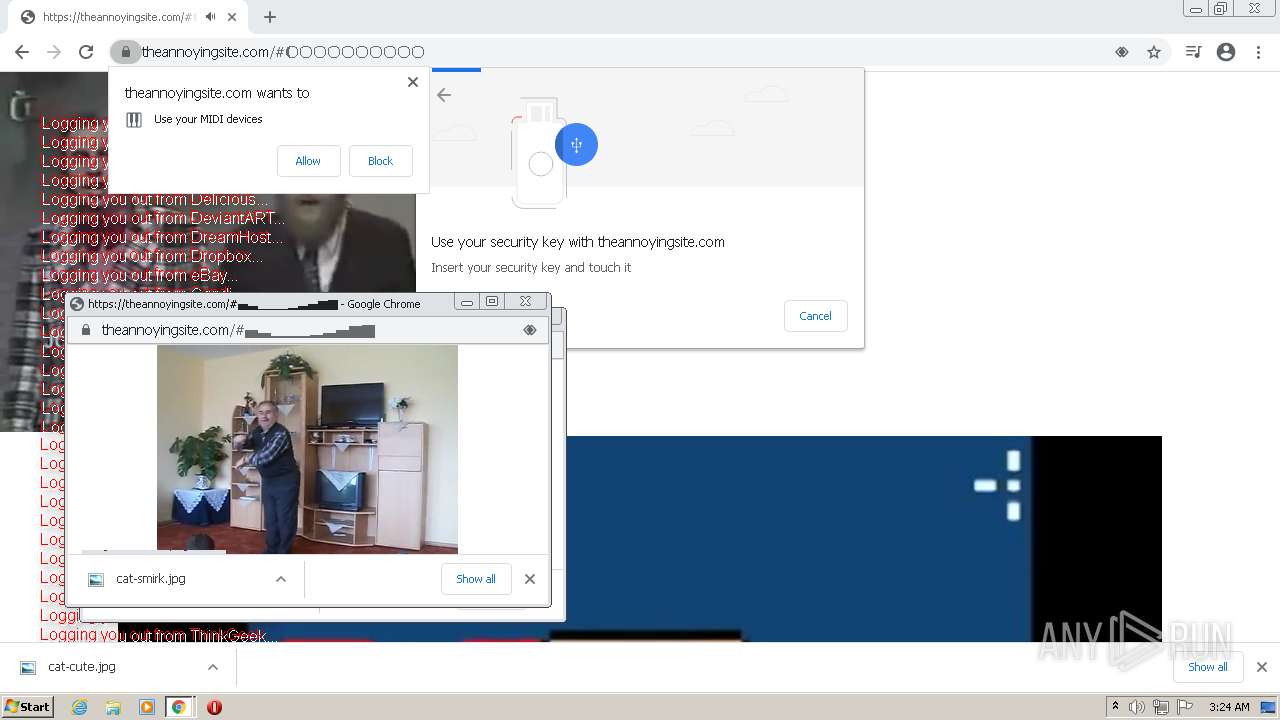Screen dimensions: 1280x720
Task: Go back using the browser back arrow
Action: point(22,52)
